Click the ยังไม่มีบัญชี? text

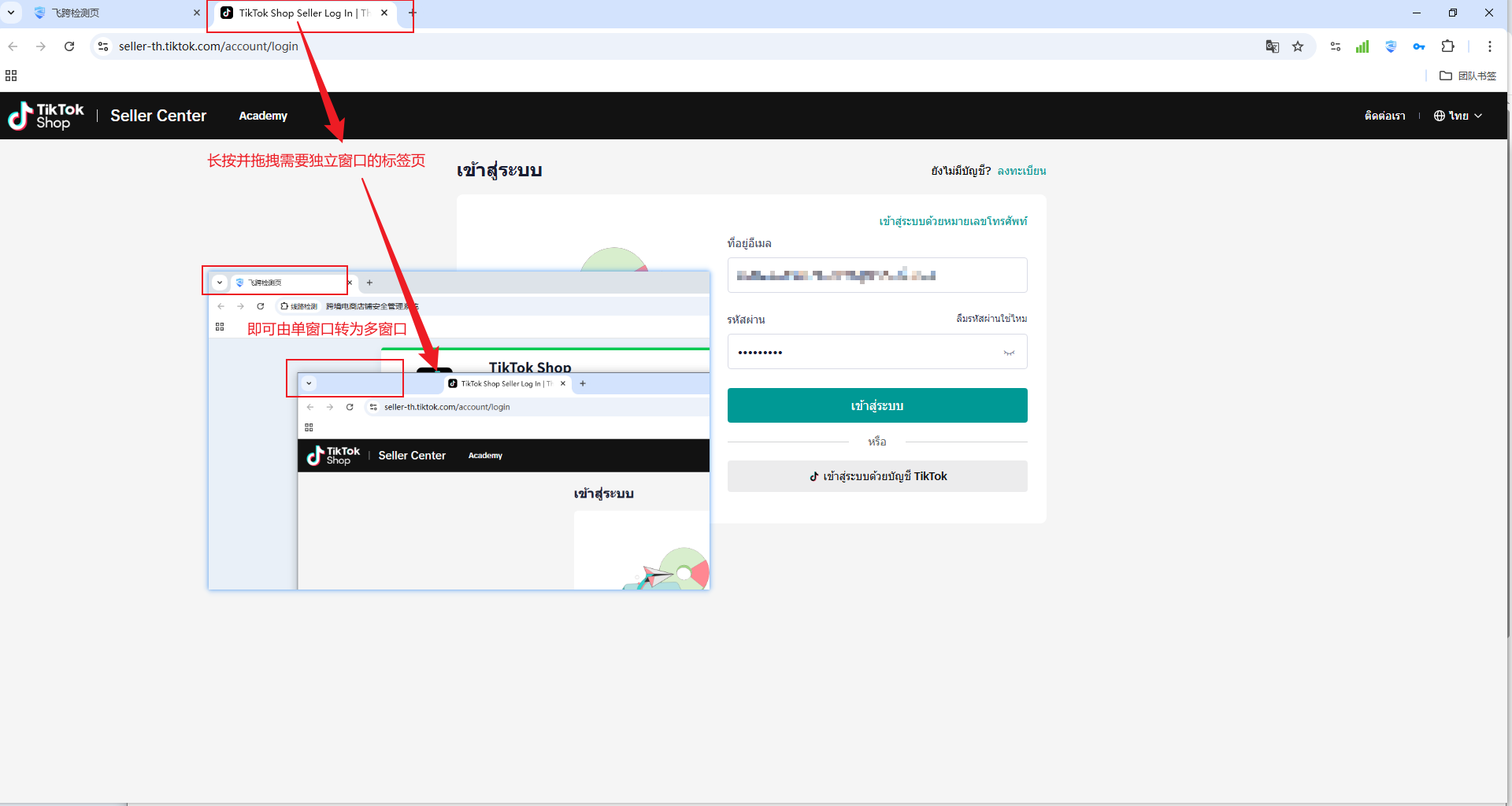point(961,171)
